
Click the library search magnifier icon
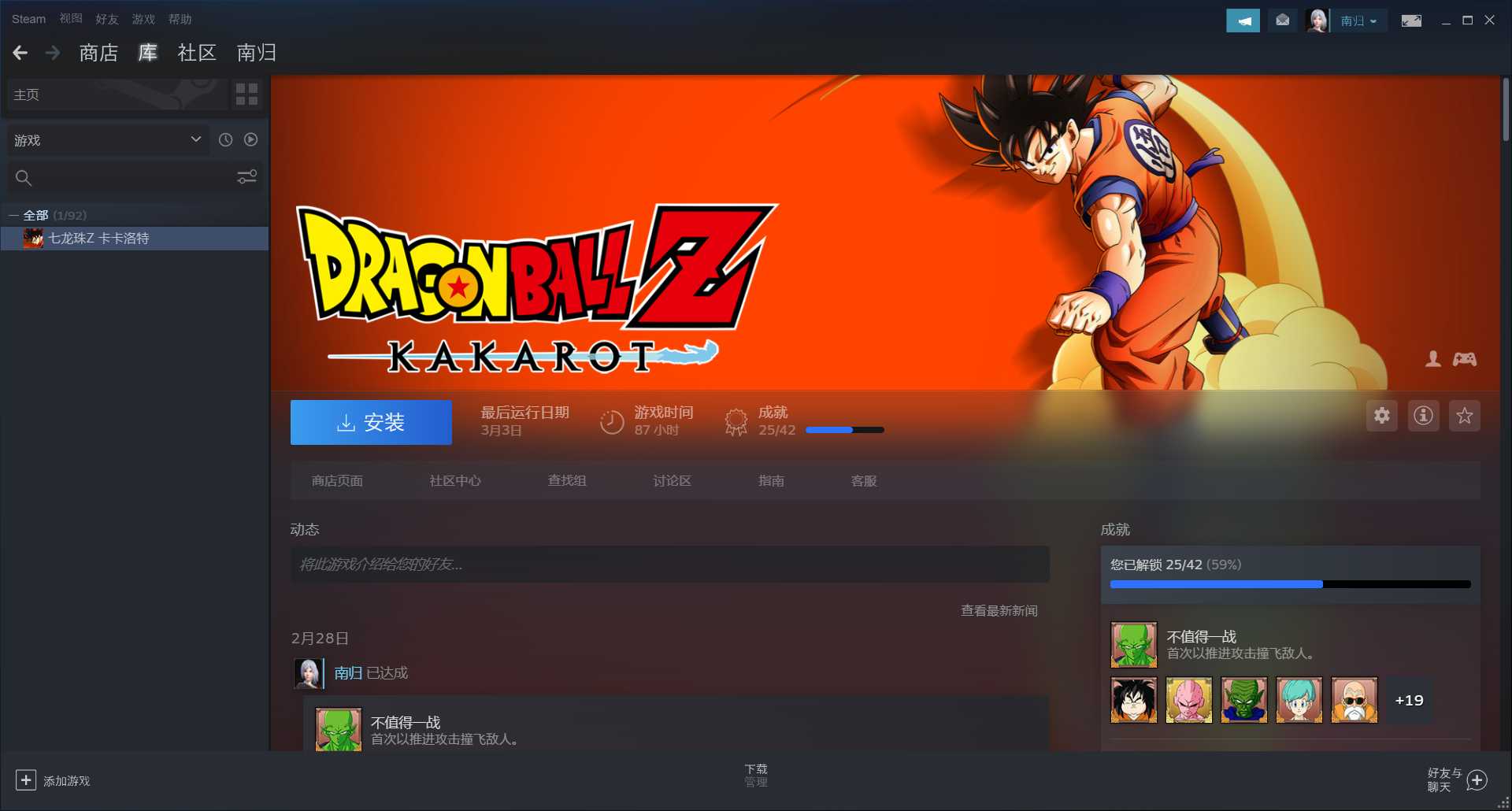pyautogui.click(x=24, y=178)
